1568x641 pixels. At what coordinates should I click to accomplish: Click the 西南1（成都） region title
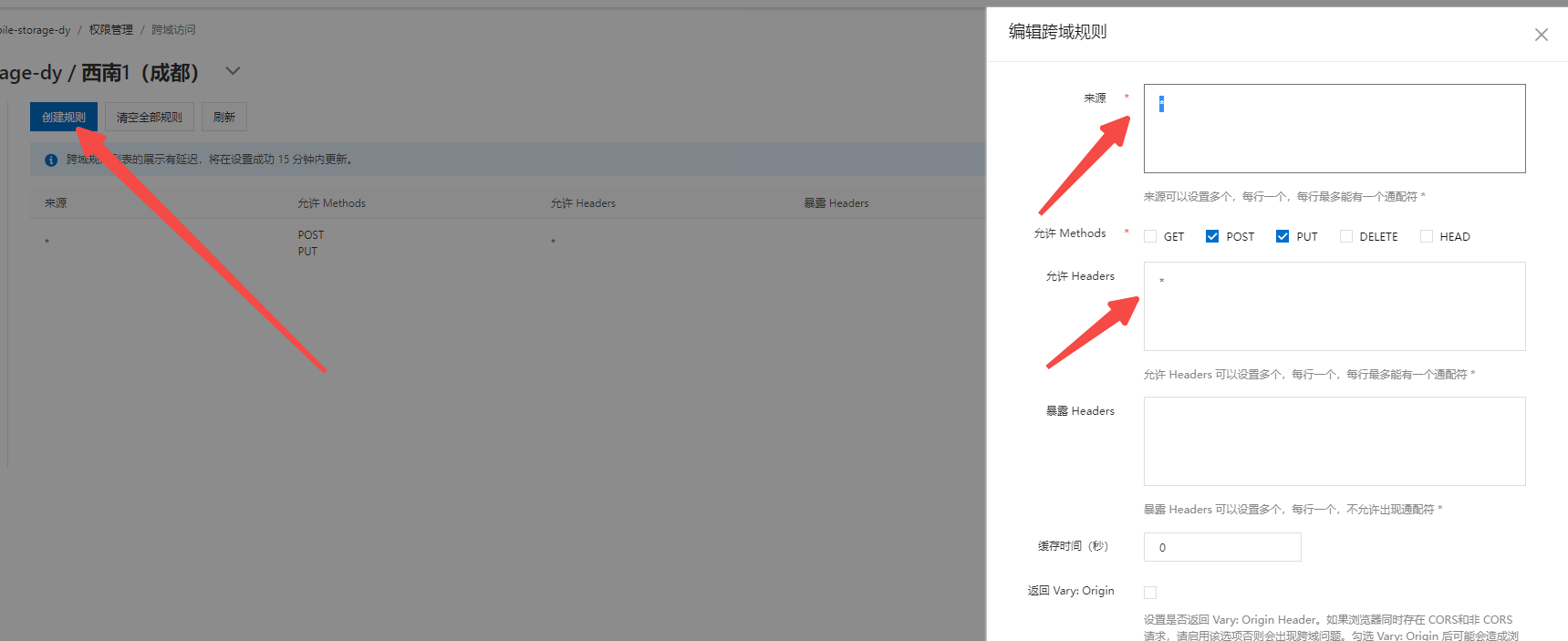point(140,72)
